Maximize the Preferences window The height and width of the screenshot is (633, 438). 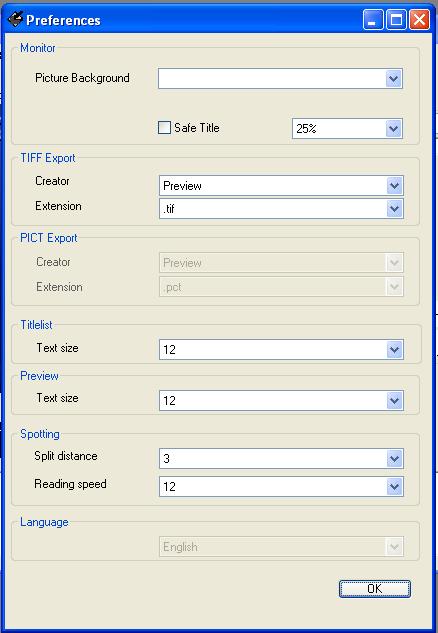click(396, 20)
